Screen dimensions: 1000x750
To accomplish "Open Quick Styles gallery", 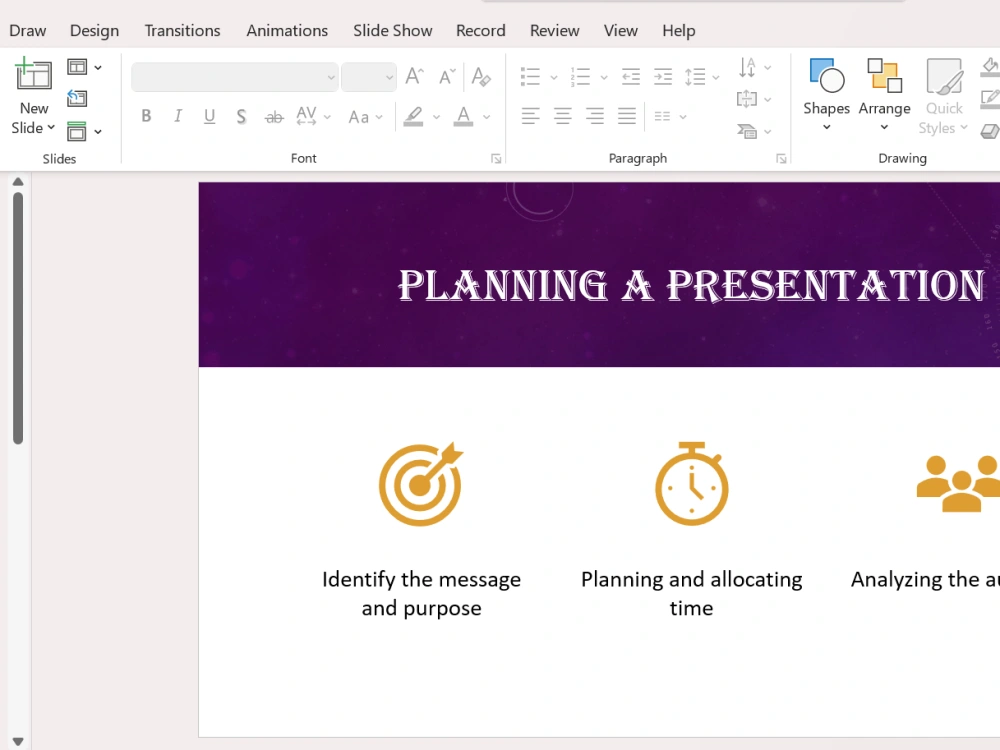I will (x=944, y=96).
